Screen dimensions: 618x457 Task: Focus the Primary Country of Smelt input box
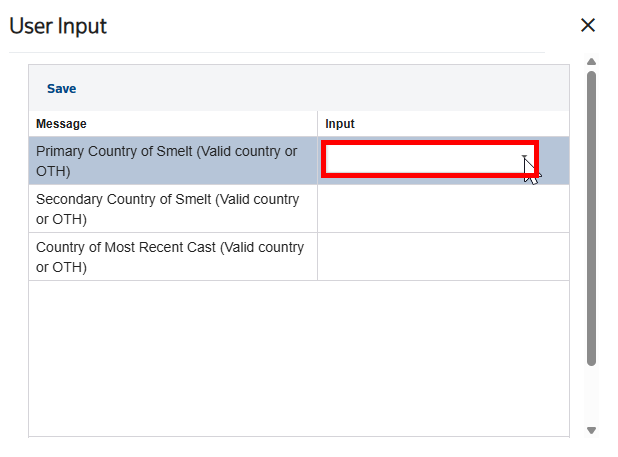(430, 159)
